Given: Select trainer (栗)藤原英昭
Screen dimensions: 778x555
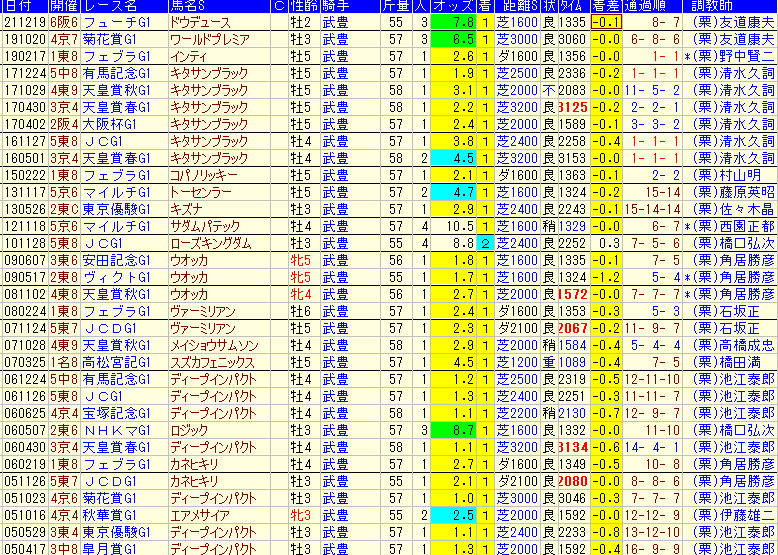Looking at the screenshot, I should (733, 192).
